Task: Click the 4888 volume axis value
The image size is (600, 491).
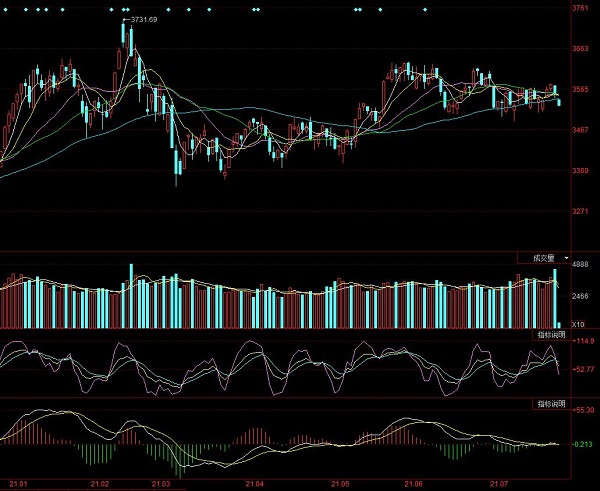Action: point(579,268)
